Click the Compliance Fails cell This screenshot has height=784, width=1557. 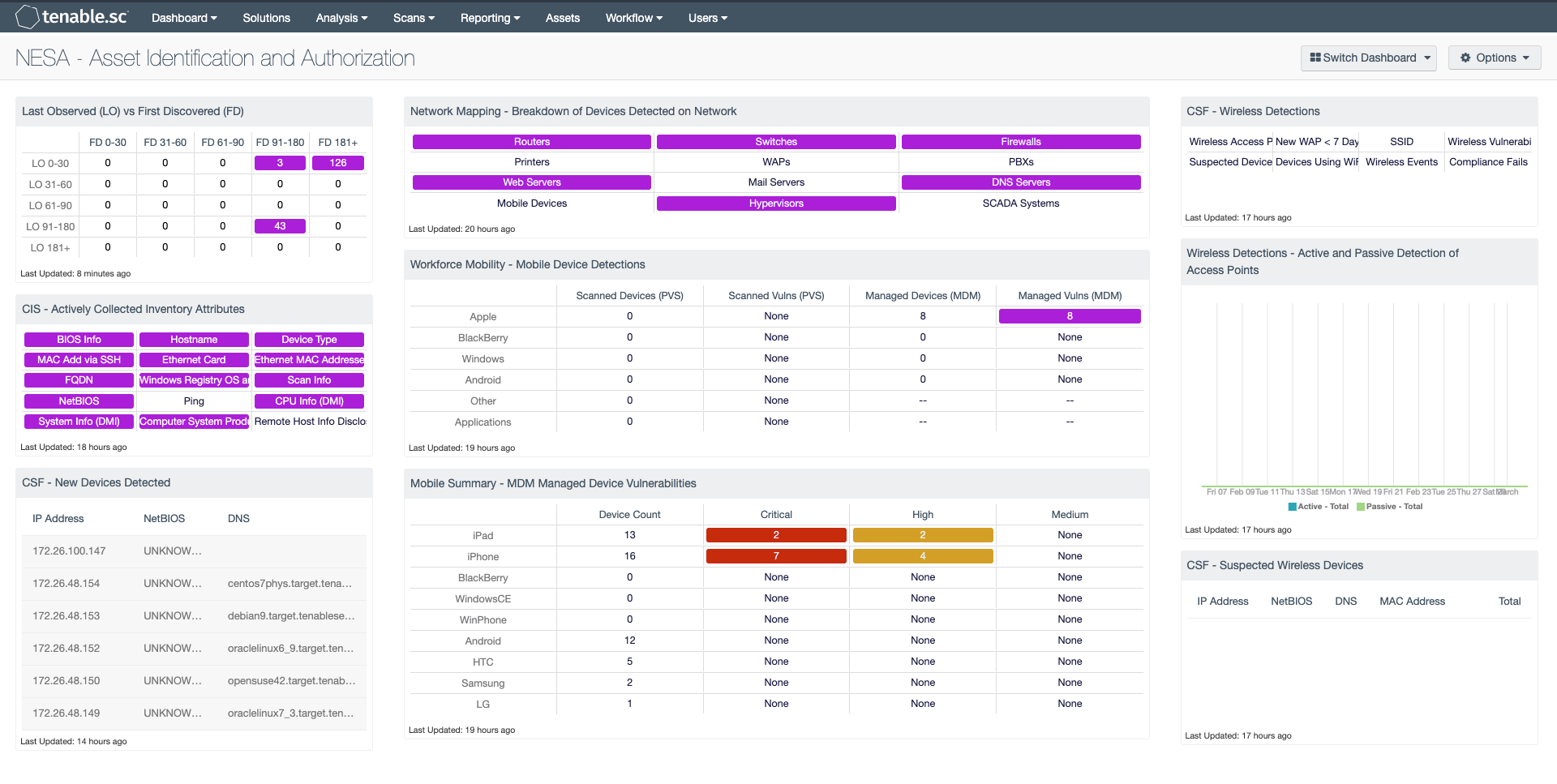tap(1488, 162)
